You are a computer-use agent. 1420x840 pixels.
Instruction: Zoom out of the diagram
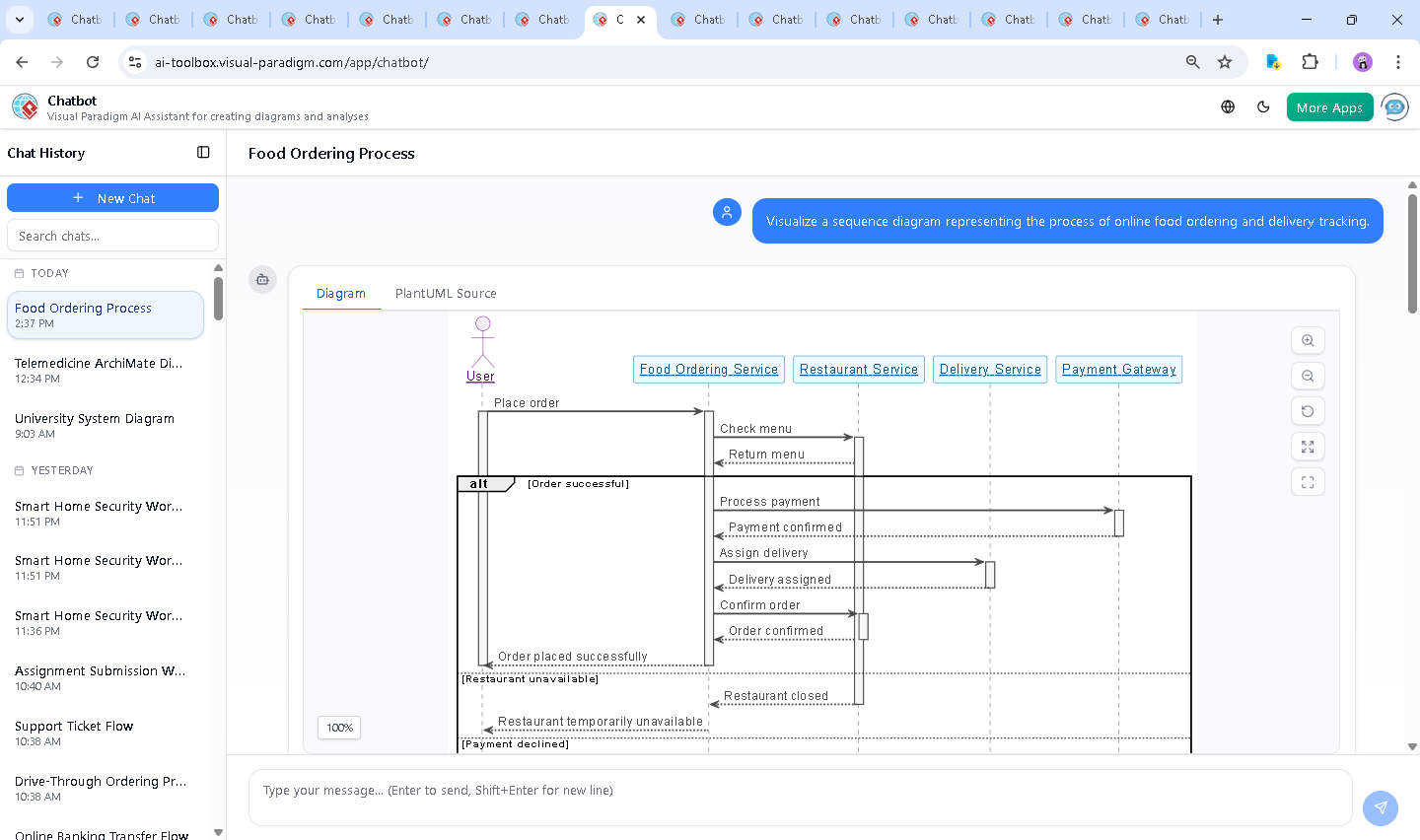(1308, 376)
